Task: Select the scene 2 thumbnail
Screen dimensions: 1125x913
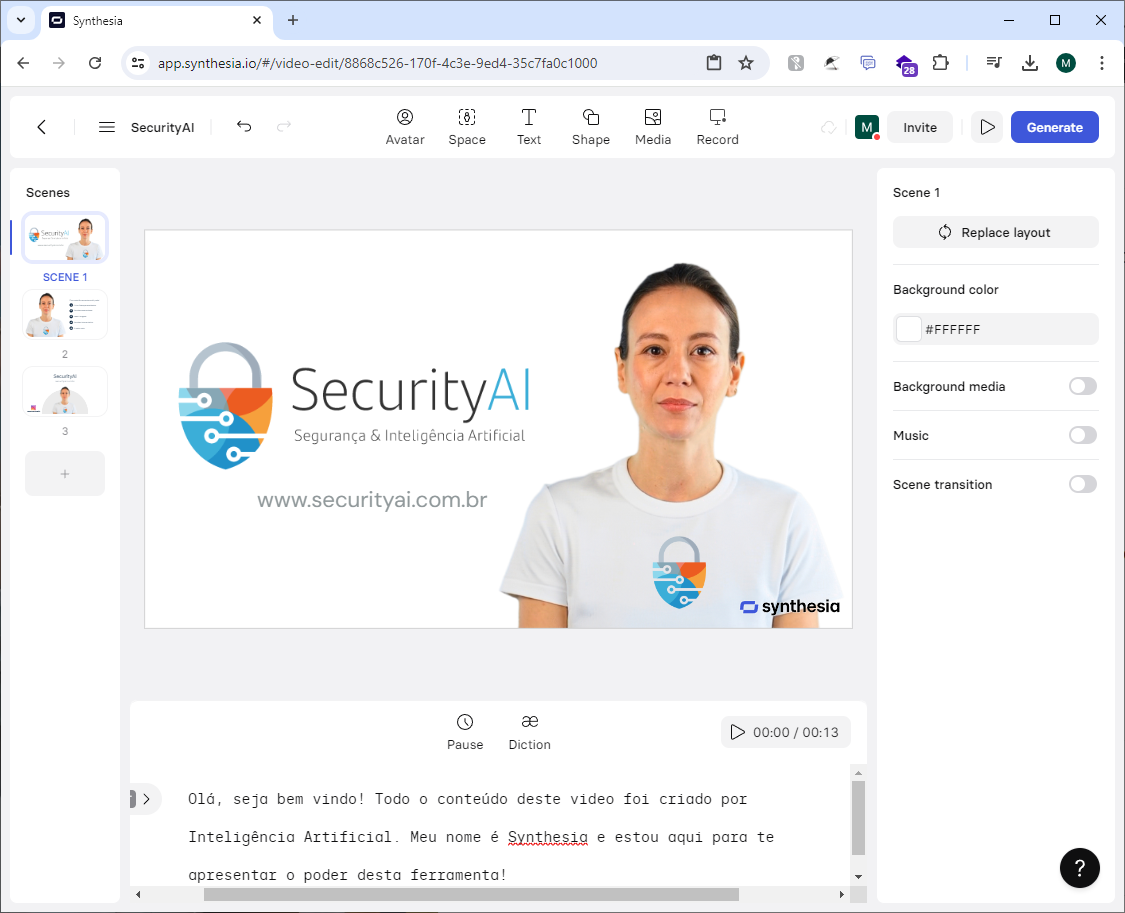Action: tap(65, 314)
